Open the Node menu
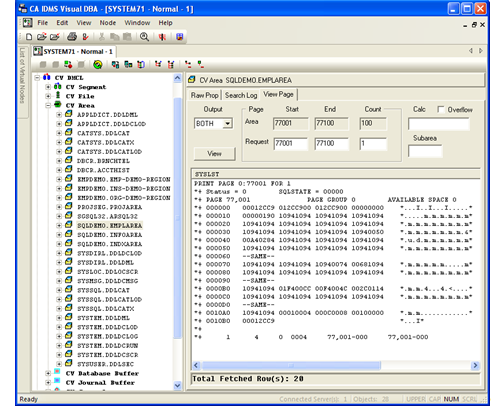The image size is (491, 415). click(108, 23)
